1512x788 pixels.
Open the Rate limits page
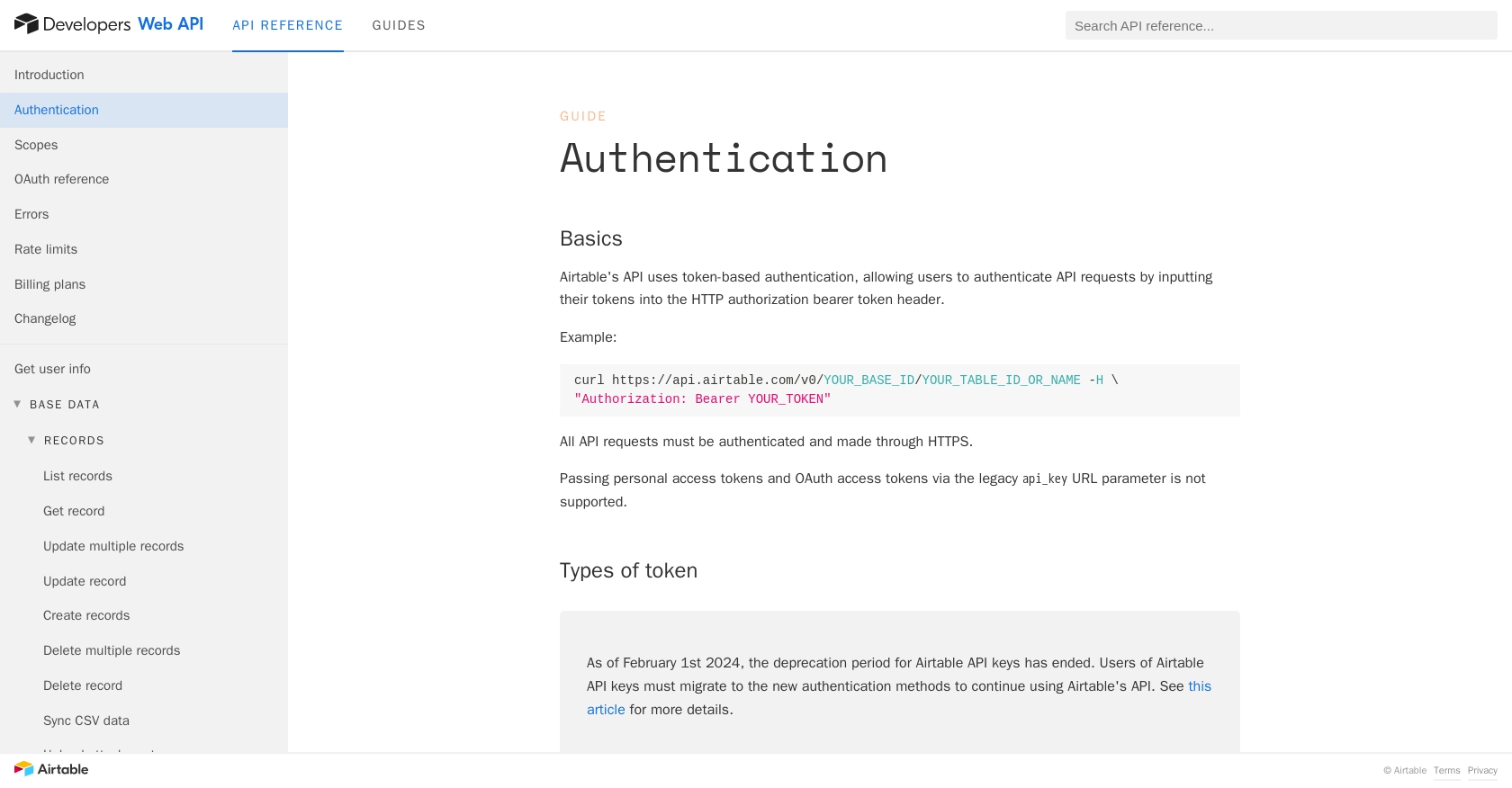click(x=144, y=249)
